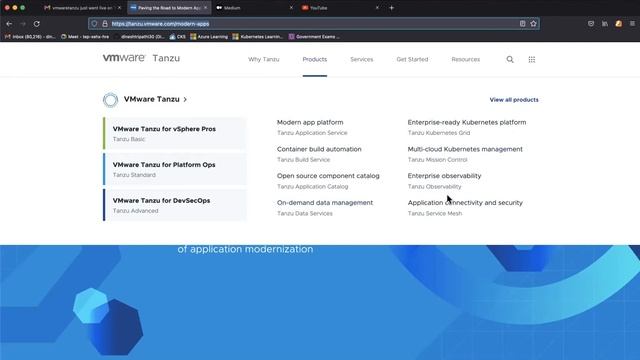Viewport: 640px width, 360px height.
Task: Click the URL address bar field
Action: pos(313,24)
